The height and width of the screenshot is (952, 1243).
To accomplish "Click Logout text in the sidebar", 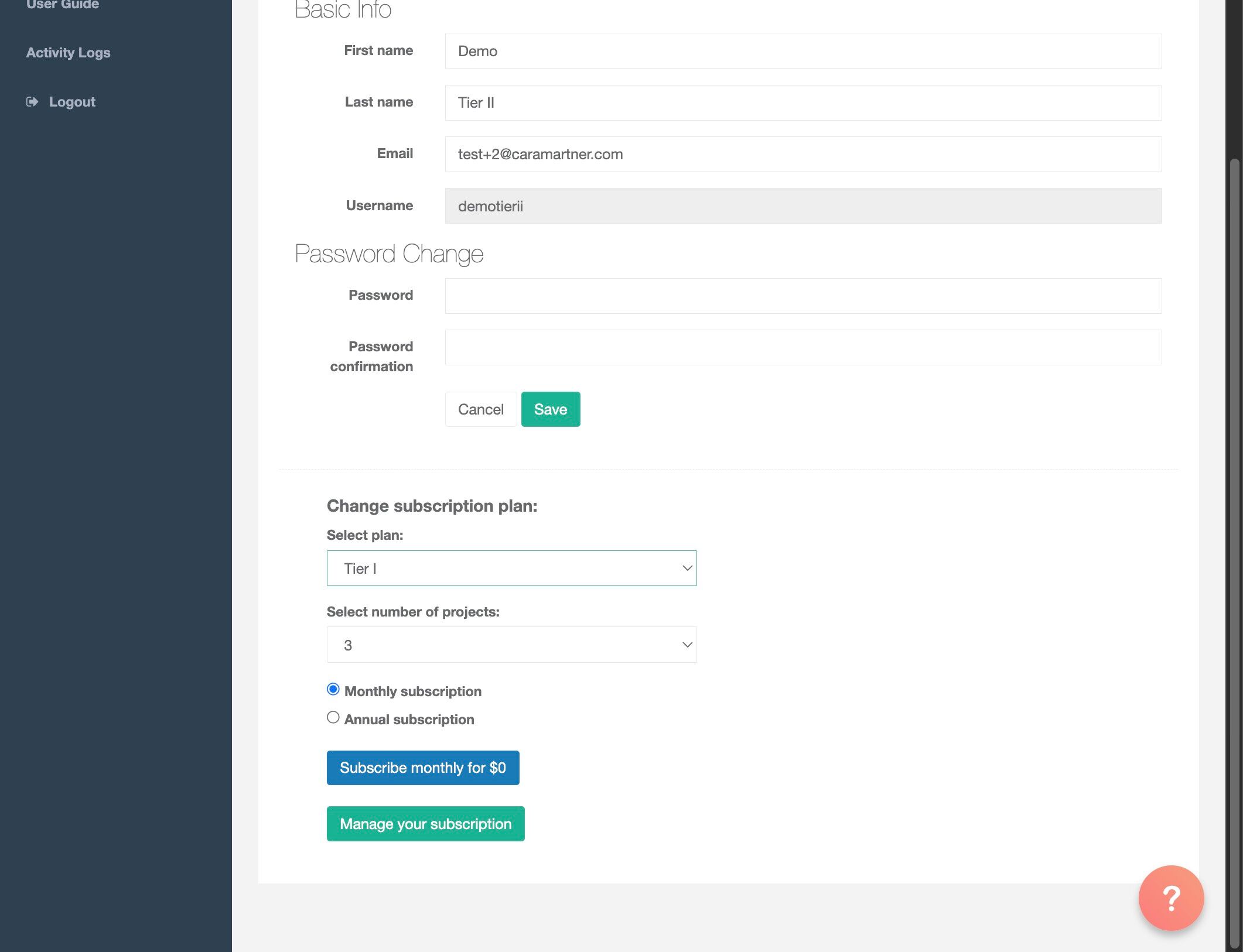I will point(72,102).
